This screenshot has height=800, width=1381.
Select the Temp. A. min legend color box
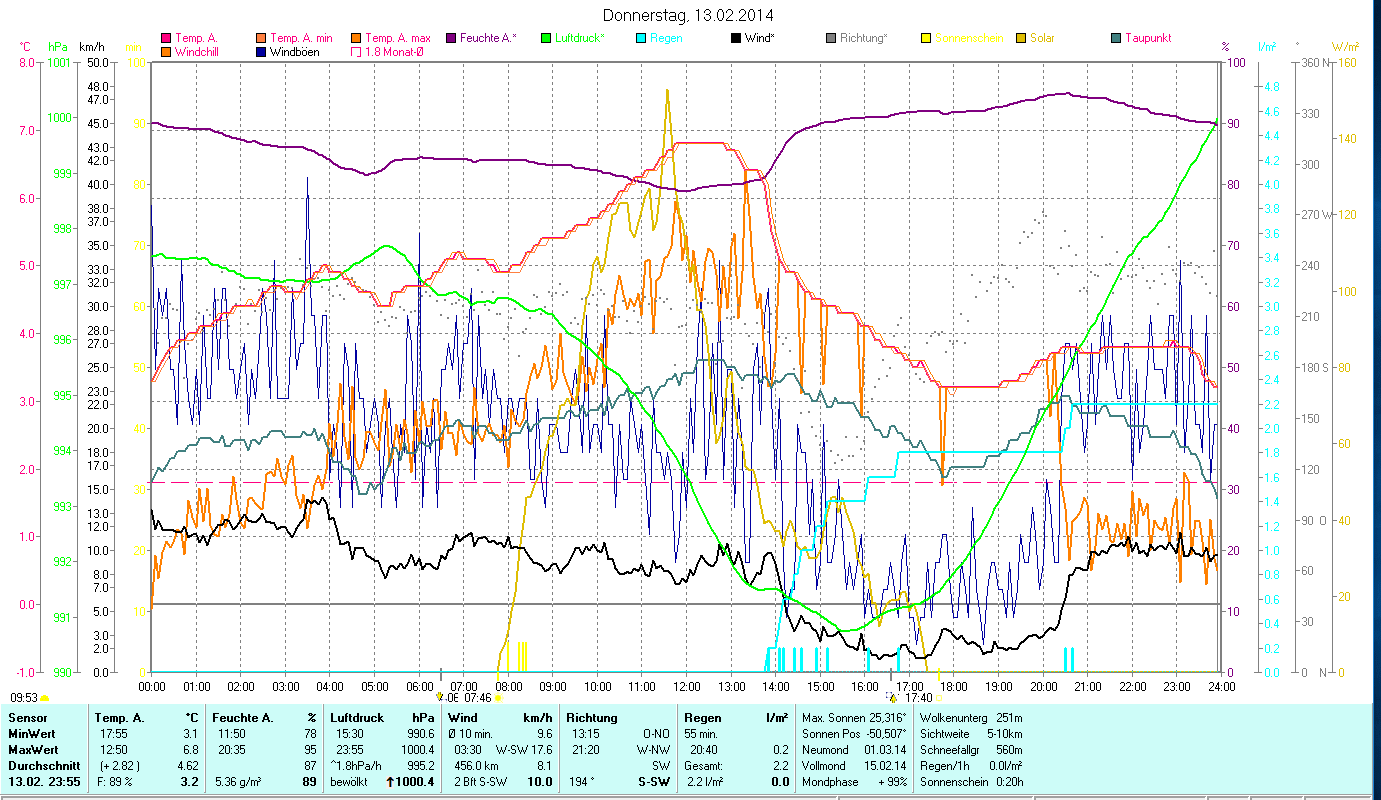point(261,39)
